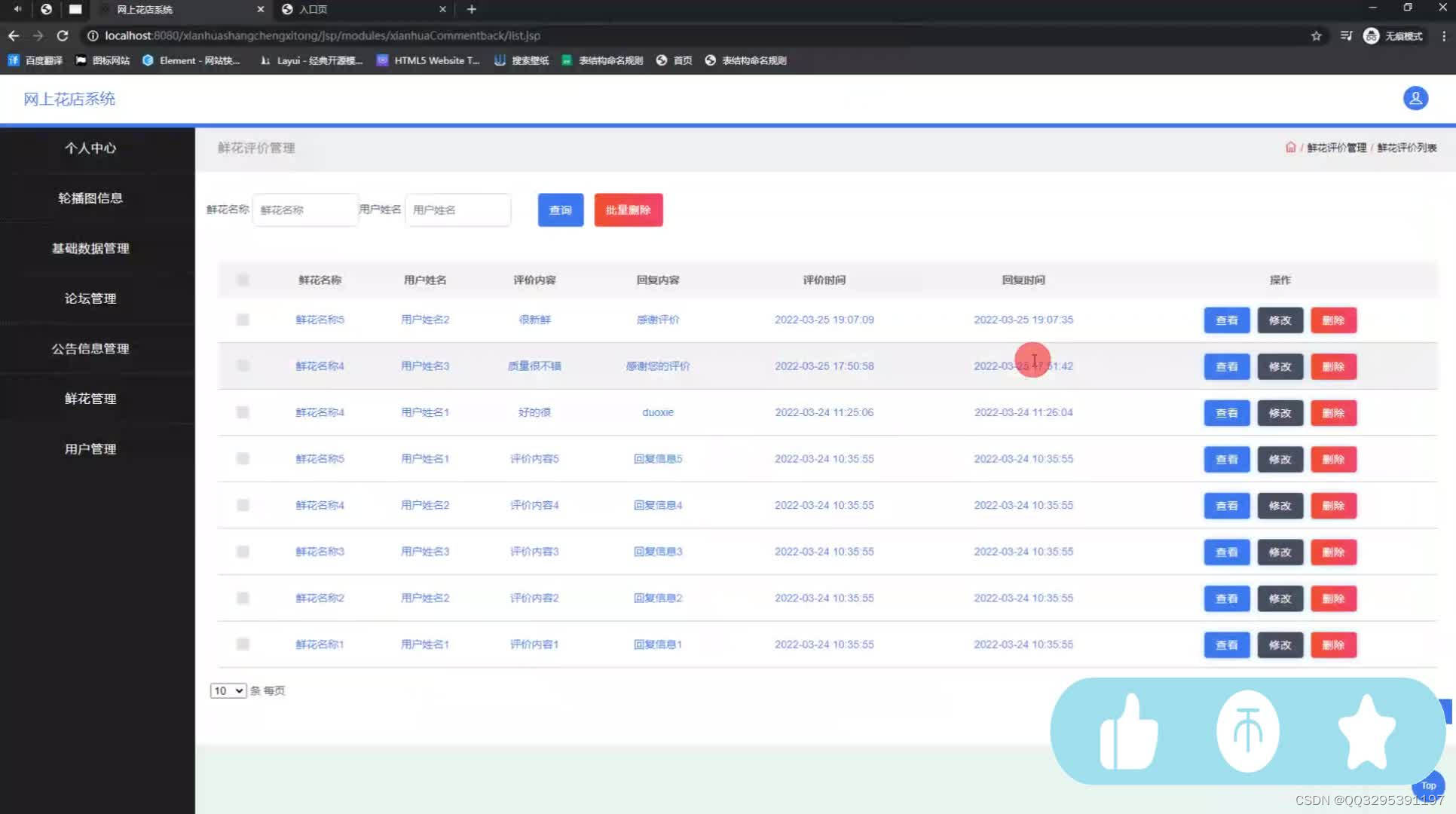
Task: Click 查看 for the 评价内容3 row
Action: 1226,552
